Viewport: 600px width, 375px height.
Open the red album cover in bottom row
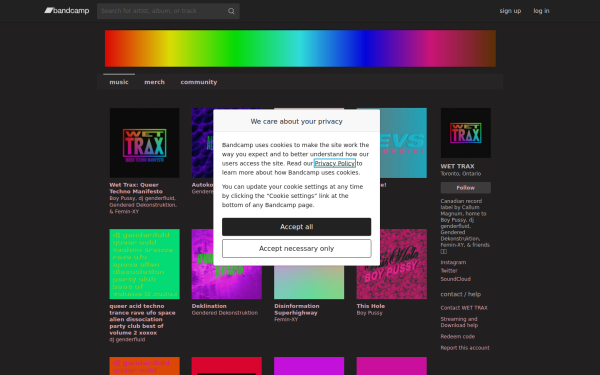[x=227, y=366]
